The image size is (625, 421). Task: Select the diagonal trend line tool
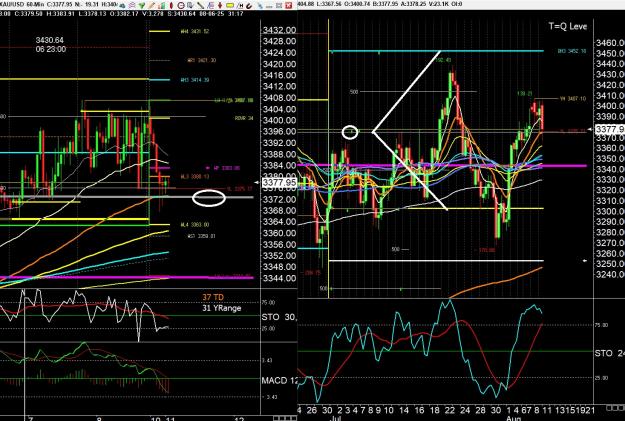point(200,6)
